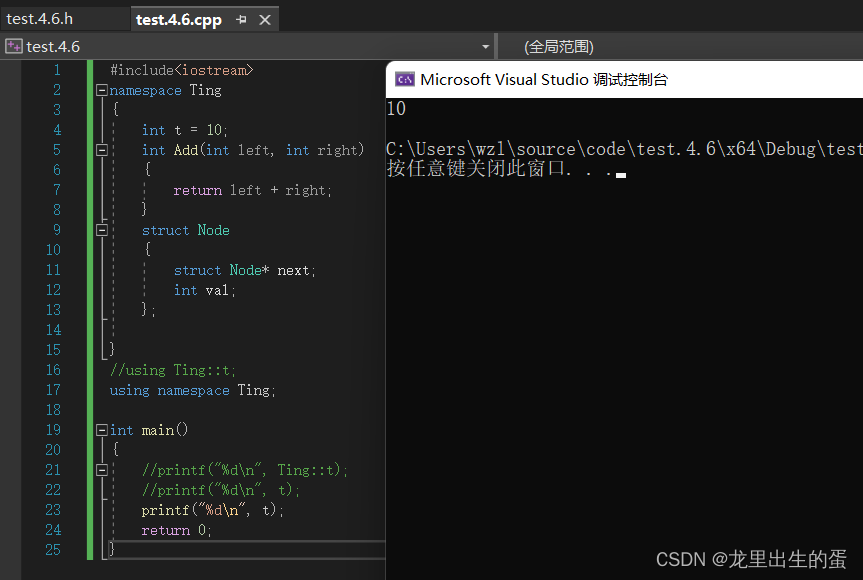Viewport: 863px width, 580px height.
Task: Click the 'int t = 10;' line
Action: 184,130
